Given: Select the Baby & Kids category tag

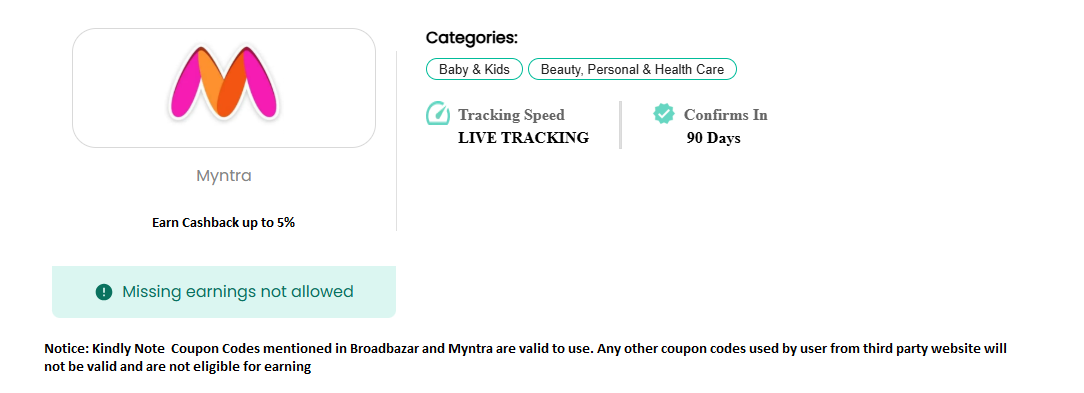Looking at the screenshot, I should 474,69.
